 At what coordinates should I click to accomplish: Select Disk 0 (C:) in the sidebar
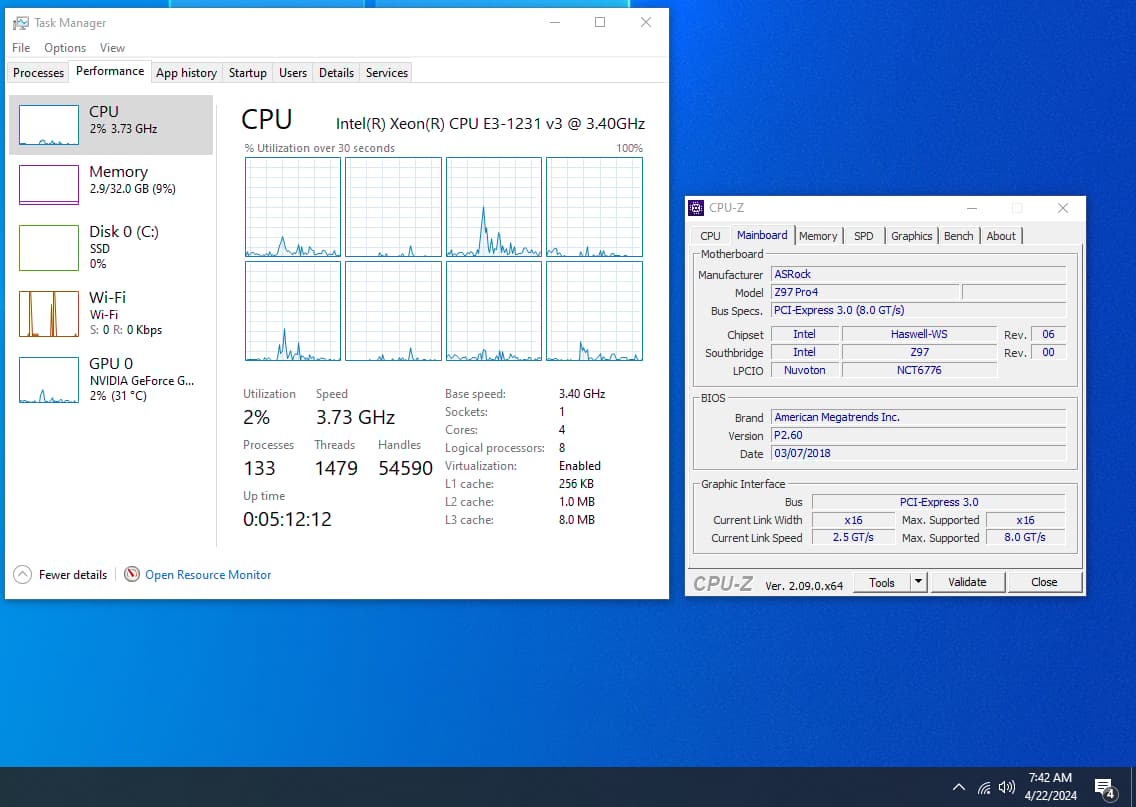pyautogui.click(x=111, y=247)
